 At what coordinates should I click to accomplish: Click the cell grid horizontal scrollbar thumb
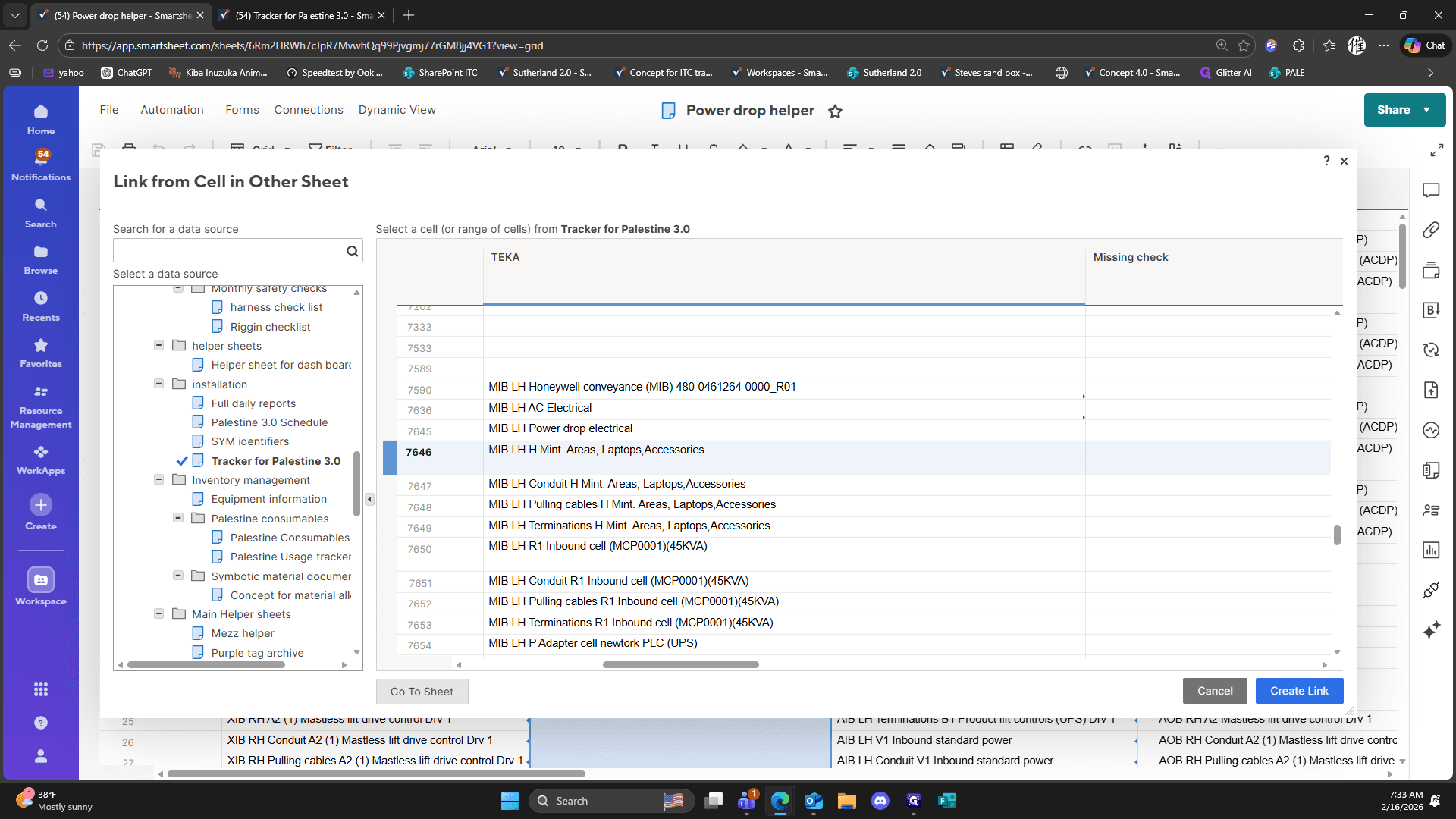pos(680,664)
